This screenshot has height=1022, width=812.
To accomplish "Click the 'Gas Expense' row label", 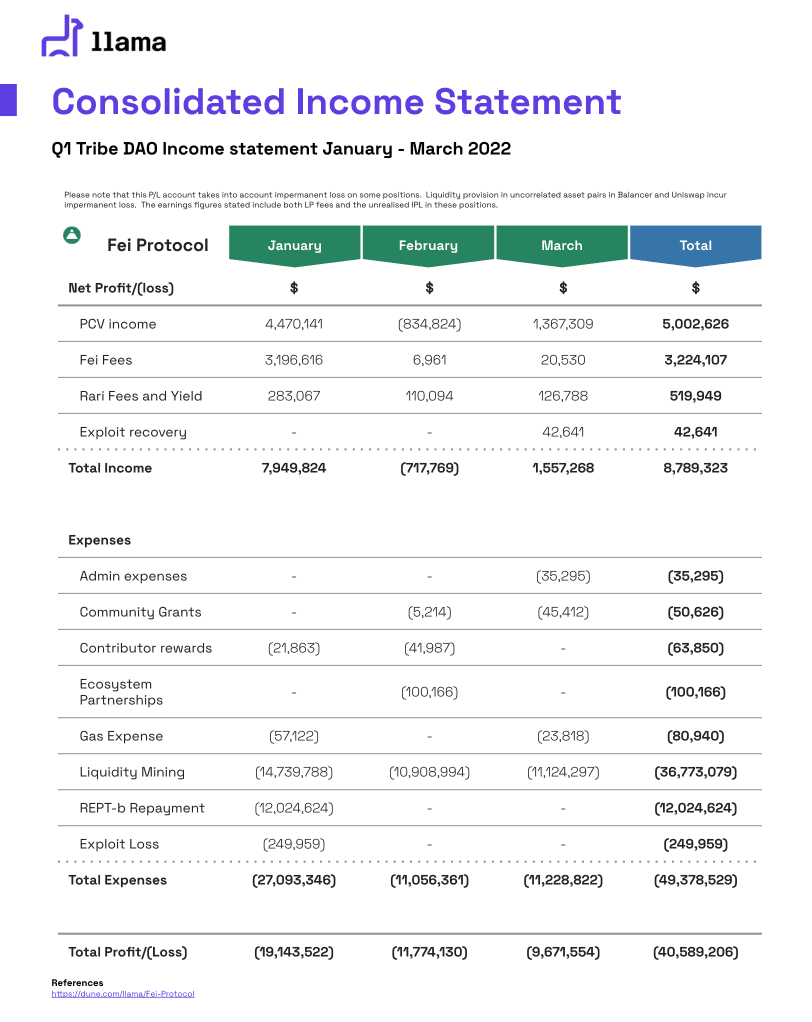I will [x=121, y=736].
